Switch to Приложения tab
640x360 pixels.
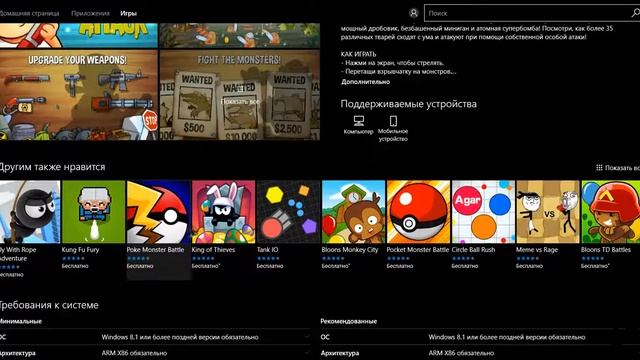90,13
